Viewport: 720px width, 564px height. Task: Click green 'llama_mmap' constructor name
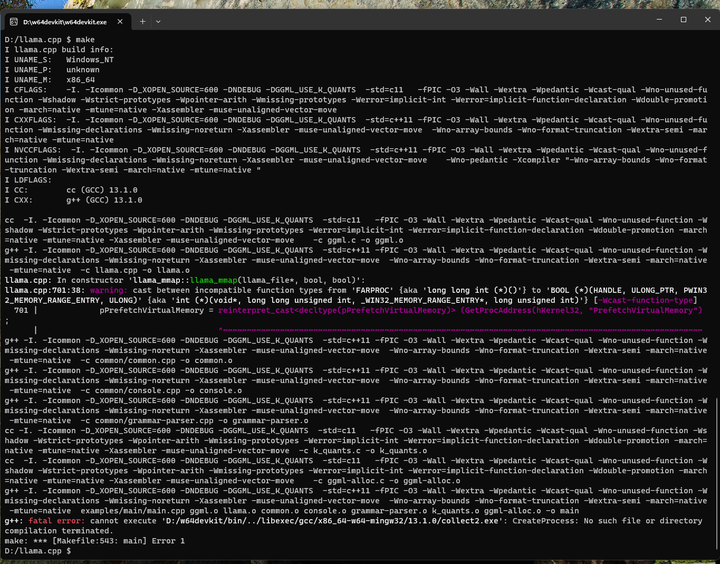pos(213,280)
